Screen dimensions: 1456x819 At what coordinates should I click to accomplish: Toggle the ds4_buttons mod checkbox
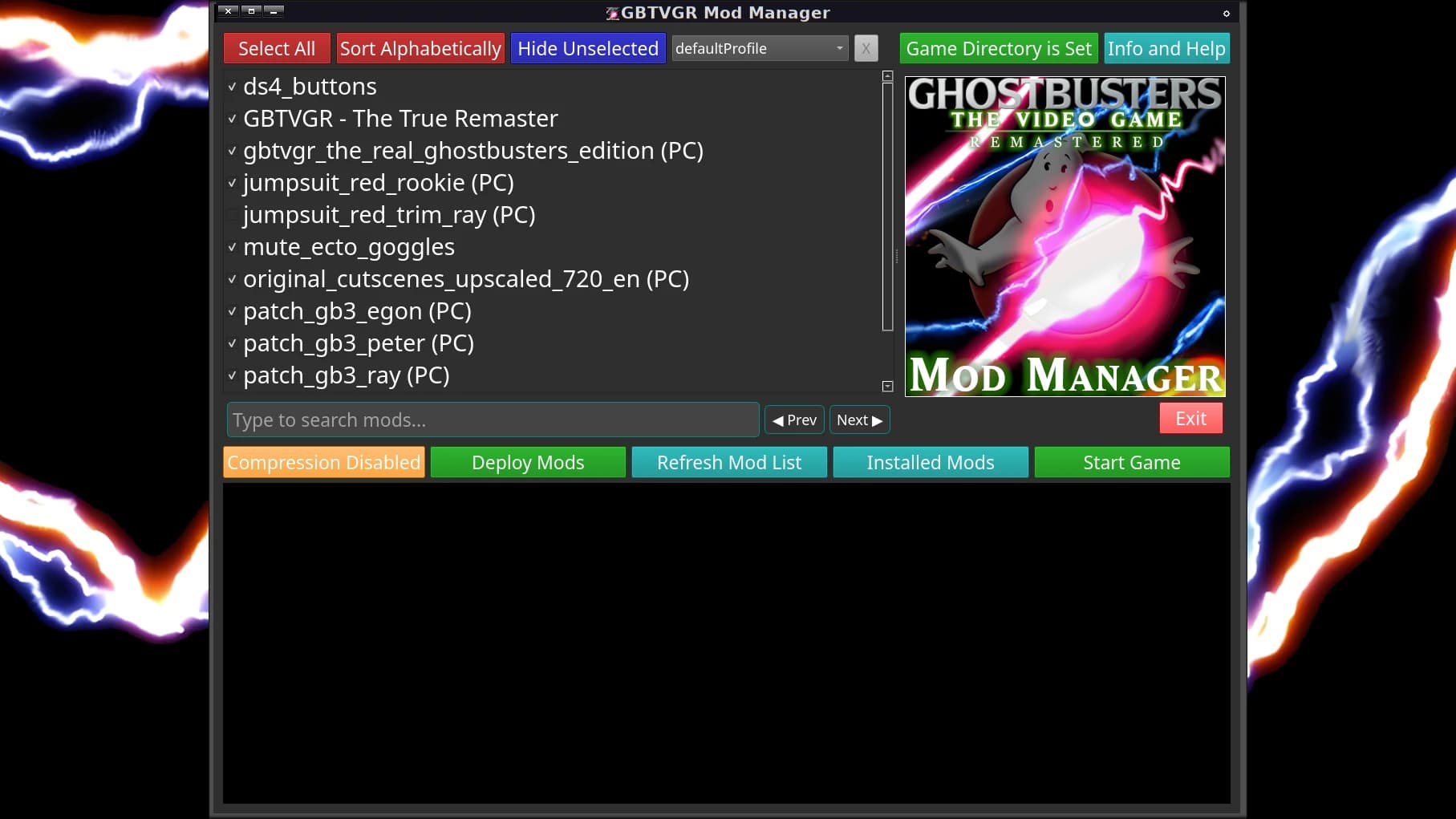[232, 87]
